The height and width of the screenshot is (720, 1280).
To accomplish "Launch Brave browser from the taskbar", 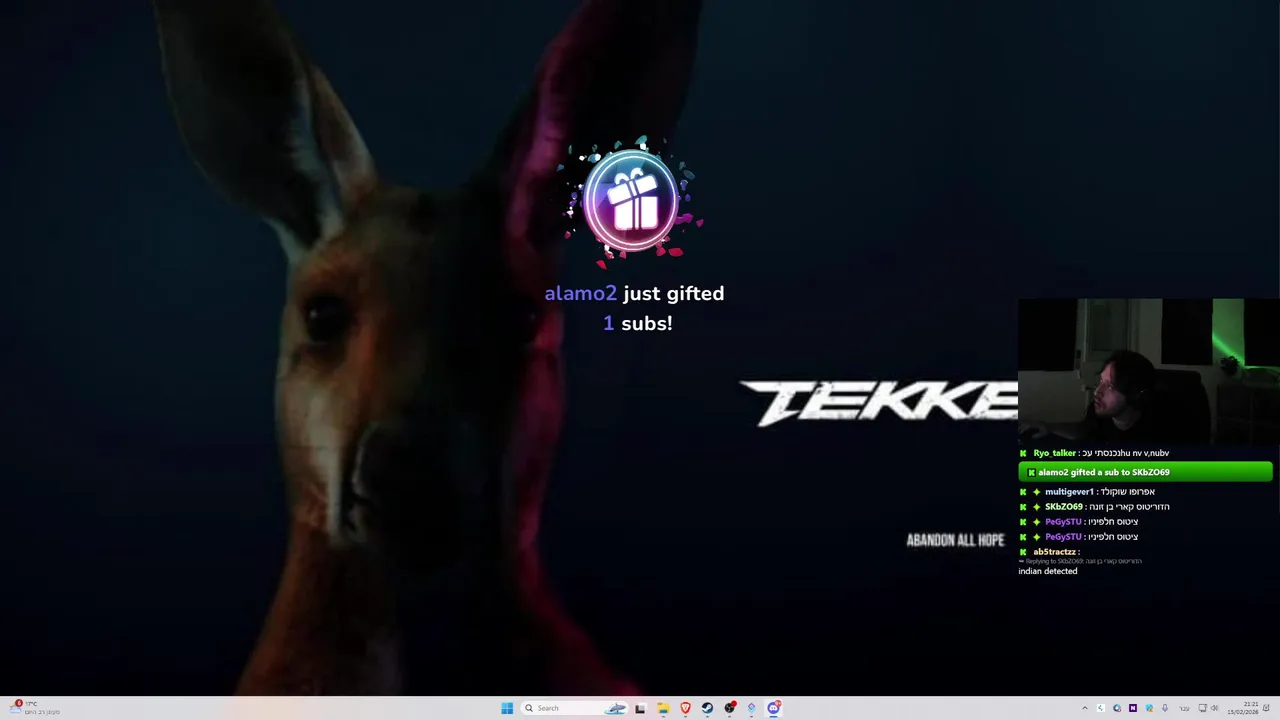I will click(x=685, y=708).
